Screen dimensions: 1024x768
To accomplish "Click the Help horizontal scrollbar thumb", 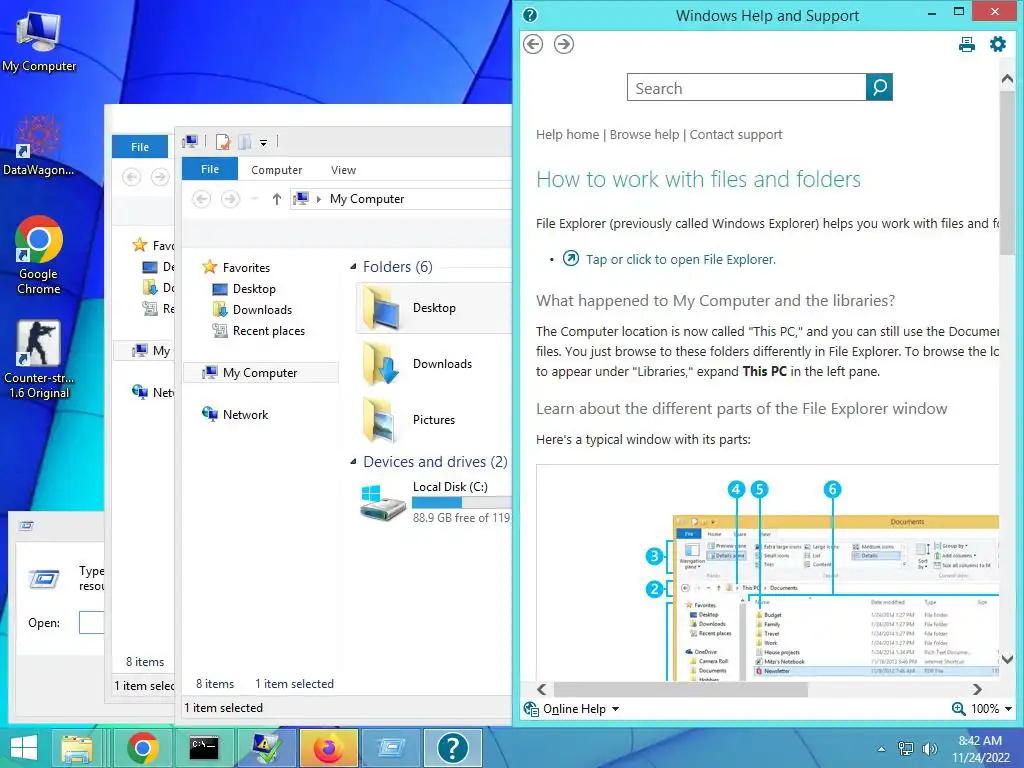I will (x=680, y=689).
